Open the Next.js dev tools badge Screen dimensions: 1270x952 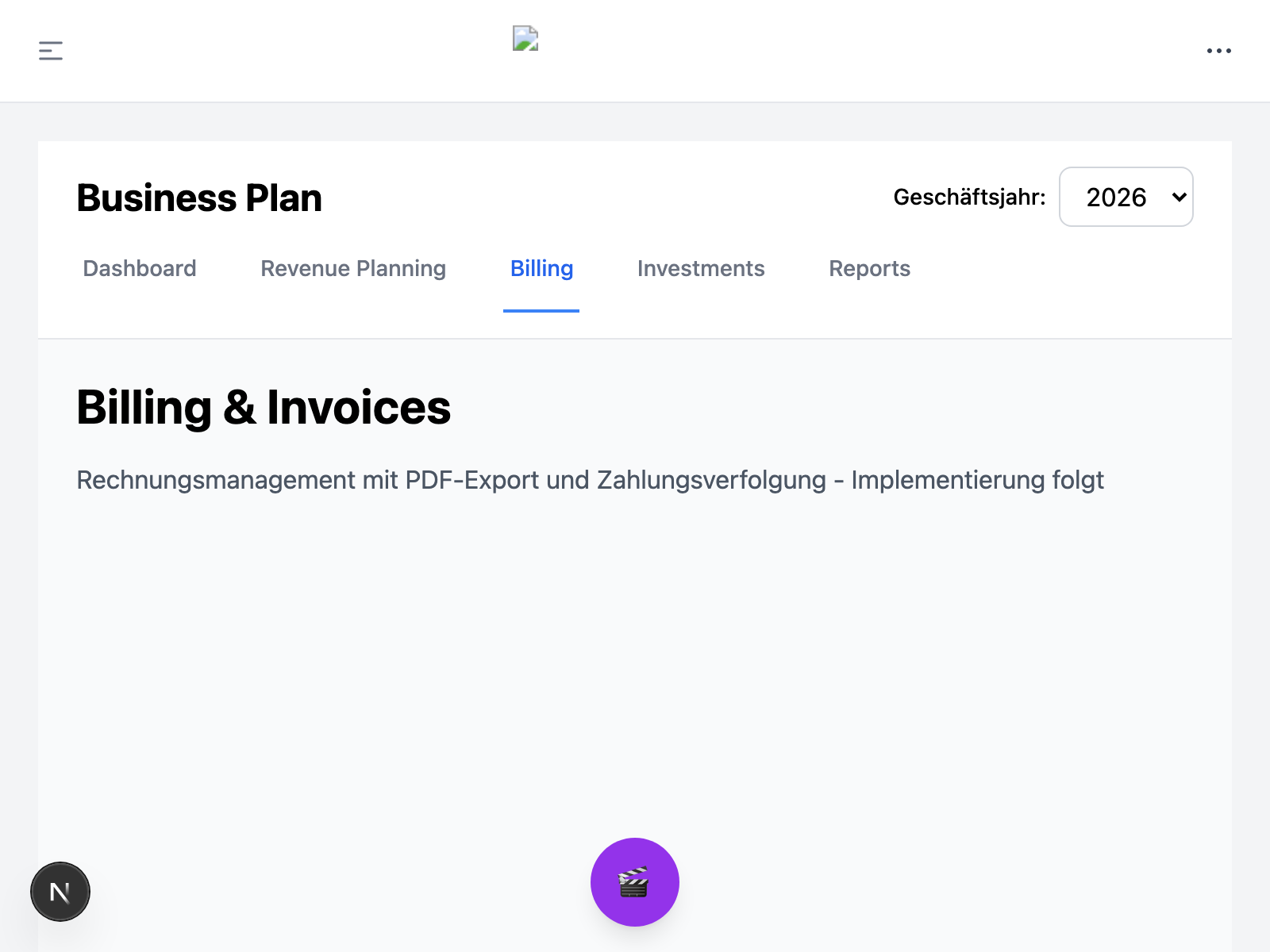click(x=60, y=892)
